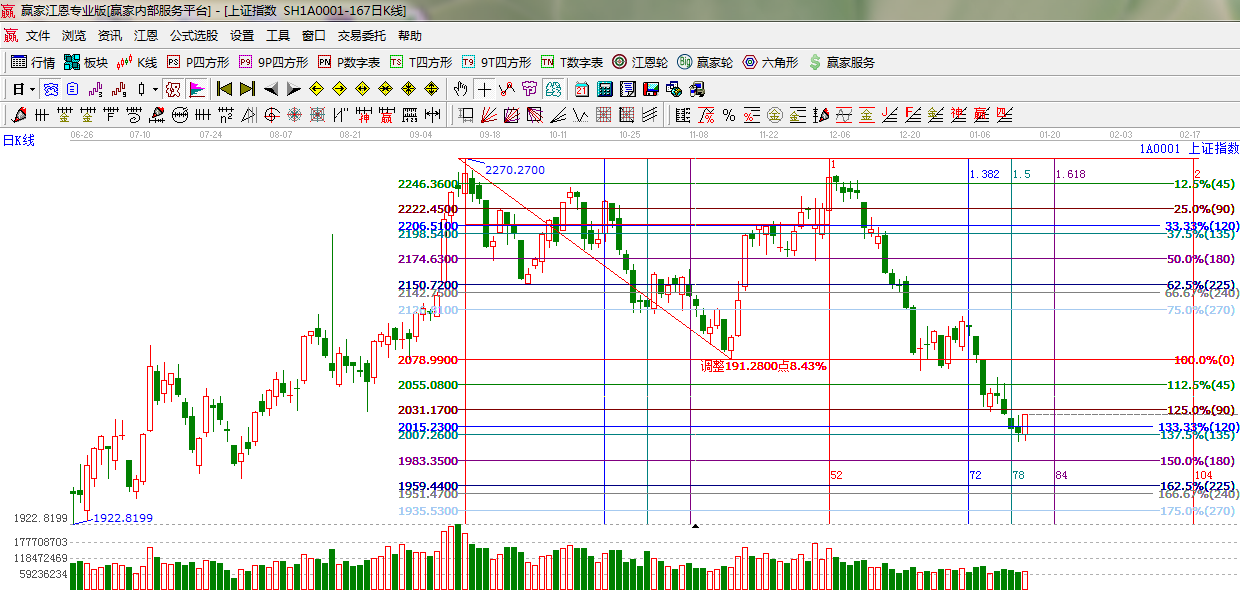Screen dimensions: 1240x590
Task: Click the 日K线 chart label
Action: (19, 140)
